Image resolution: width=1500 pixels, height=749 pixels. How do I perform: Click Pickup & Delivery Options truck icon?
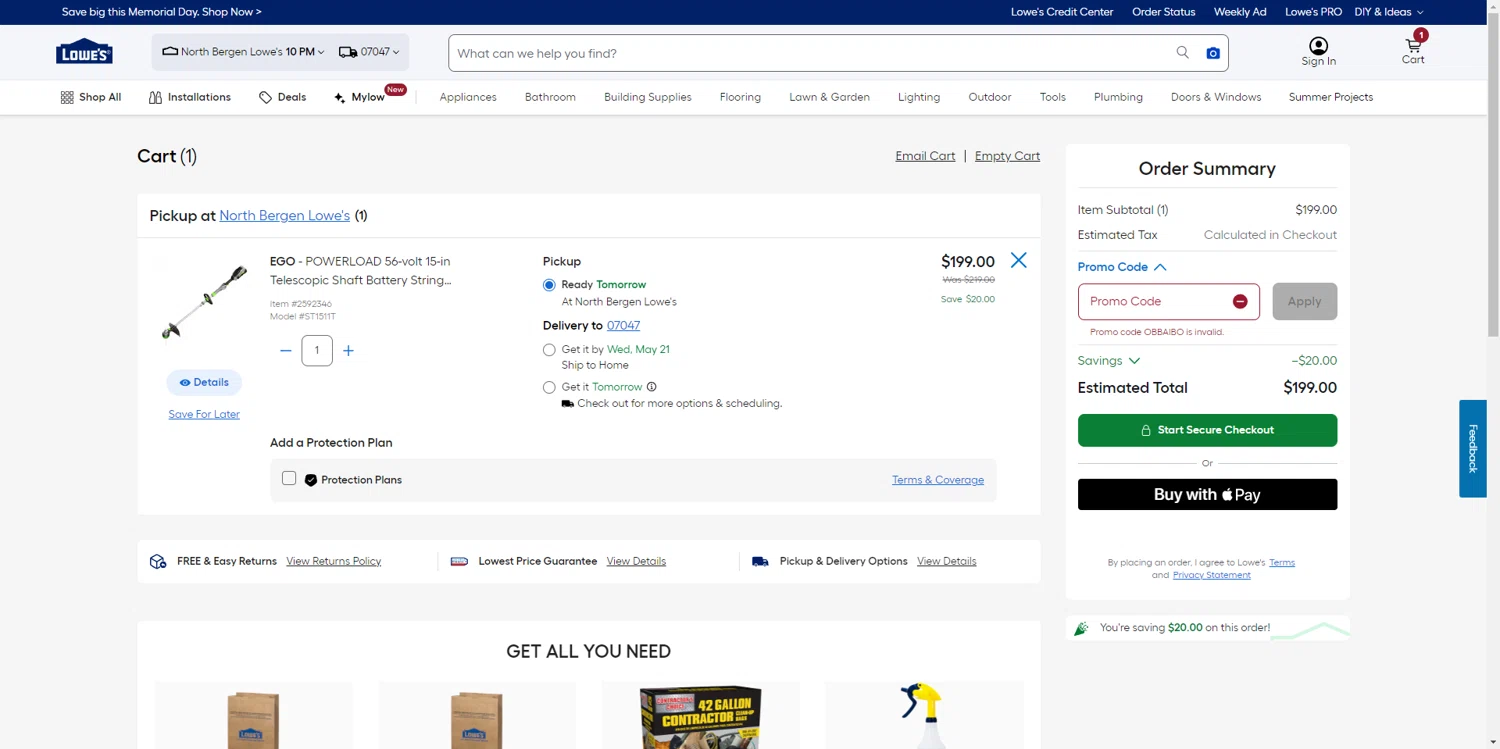(760, 562)
